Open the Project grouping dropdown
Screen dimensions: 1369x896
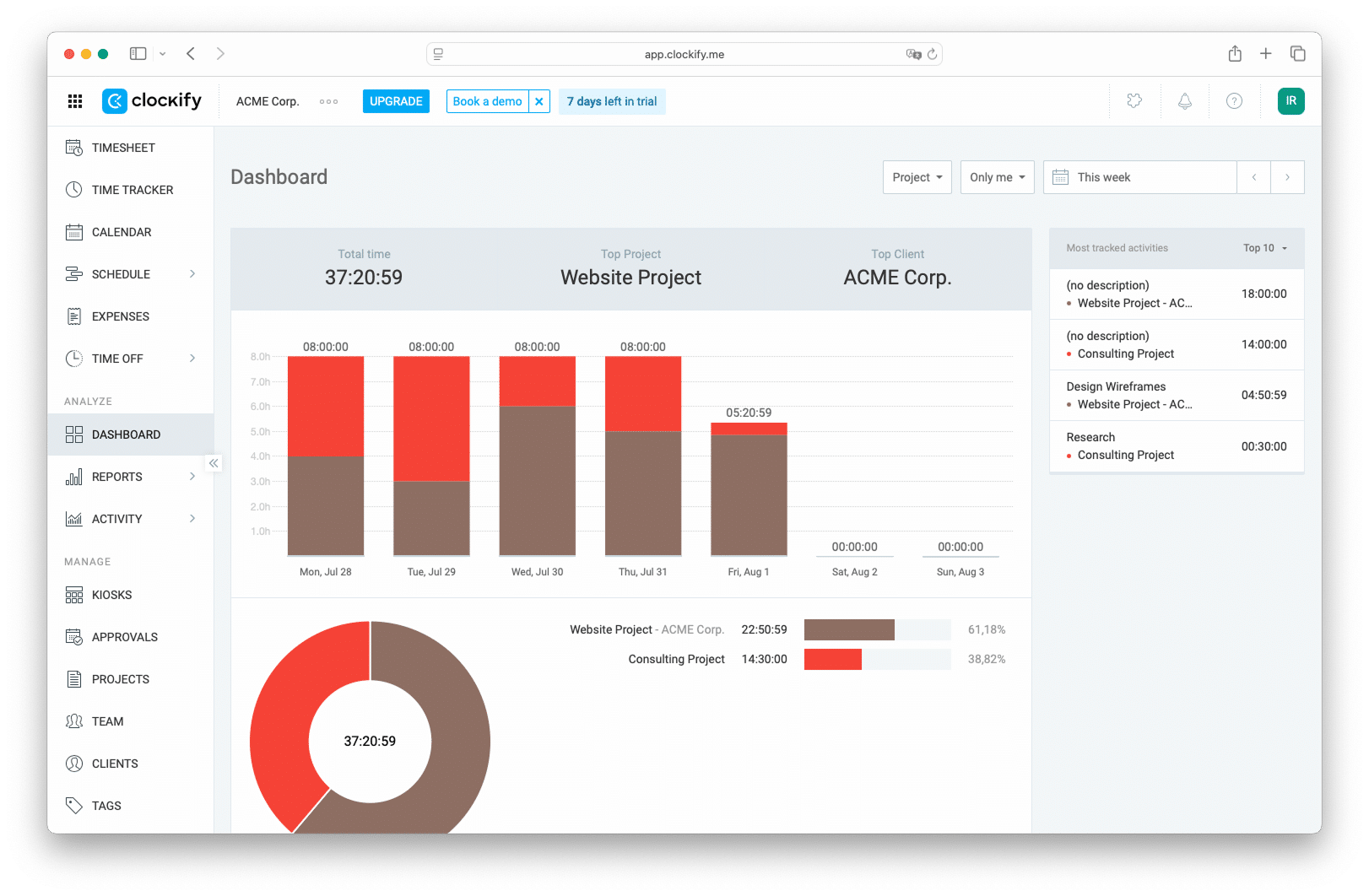pos(917,177)
